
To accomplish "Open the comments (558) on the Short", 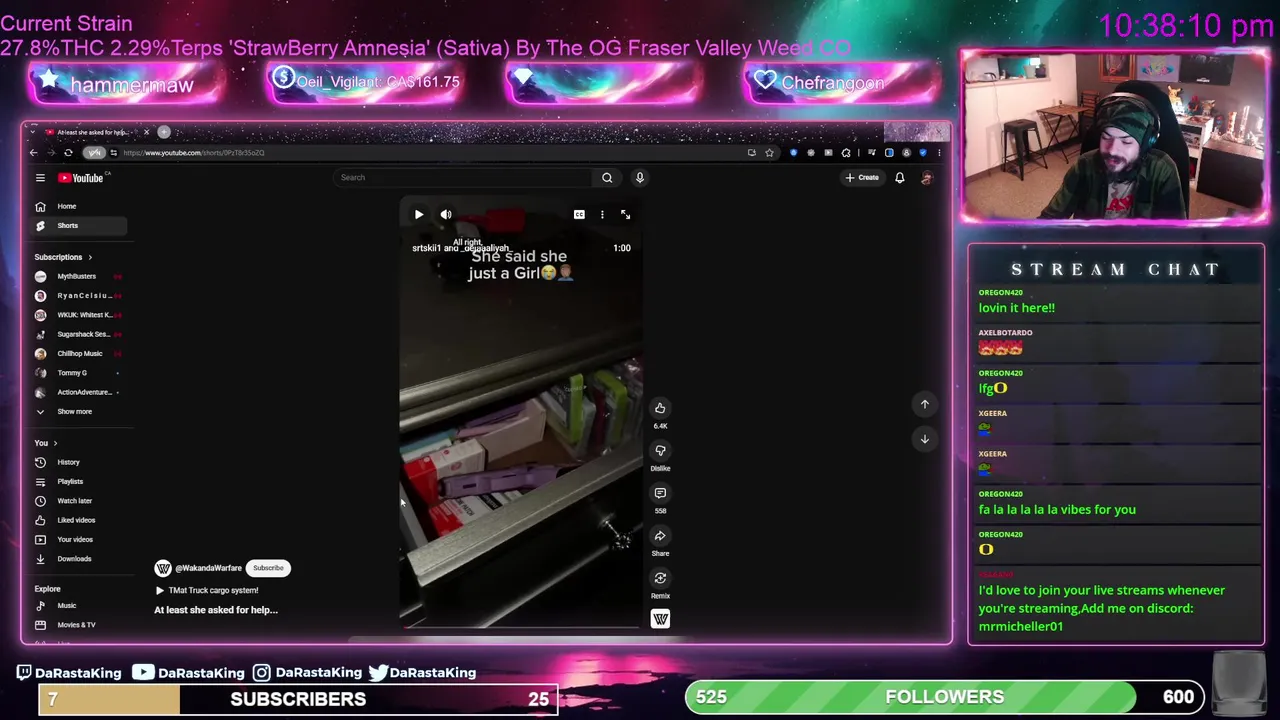I will point(660,493).
